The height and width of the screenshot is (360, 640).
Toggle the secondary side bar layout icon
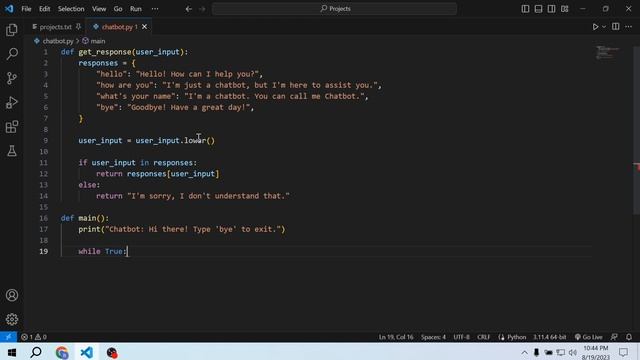tap(551, 9)
